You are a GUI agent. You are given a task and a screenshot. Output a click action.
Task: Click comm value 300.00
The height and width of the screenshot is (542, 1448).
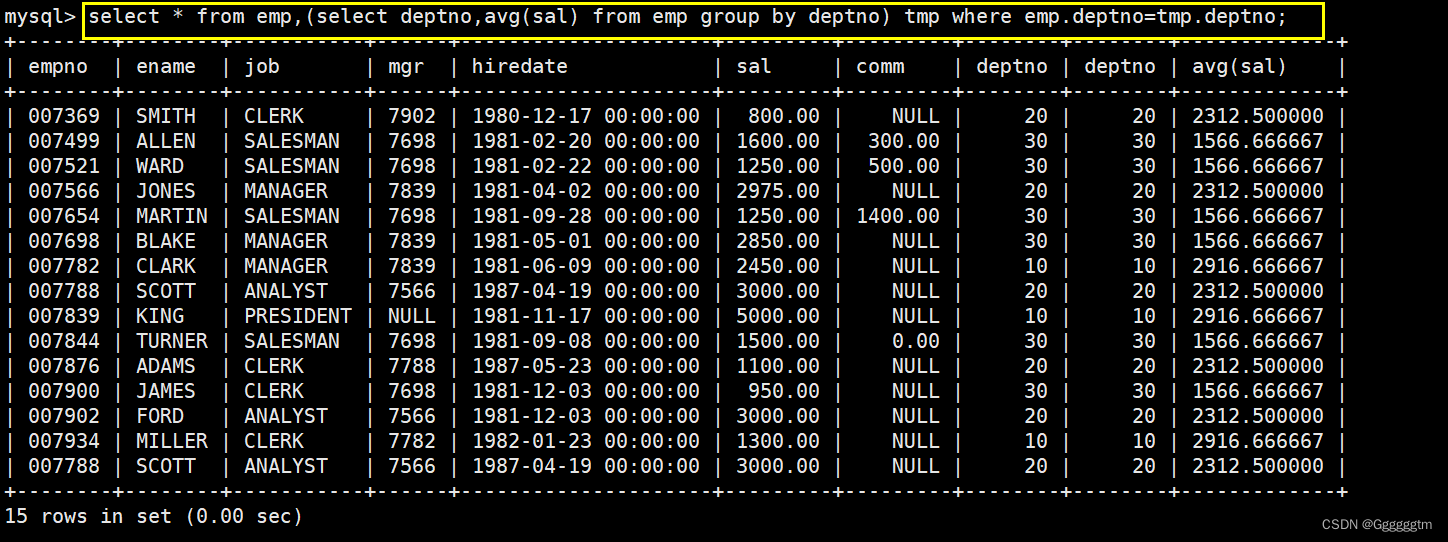point(904,141)
